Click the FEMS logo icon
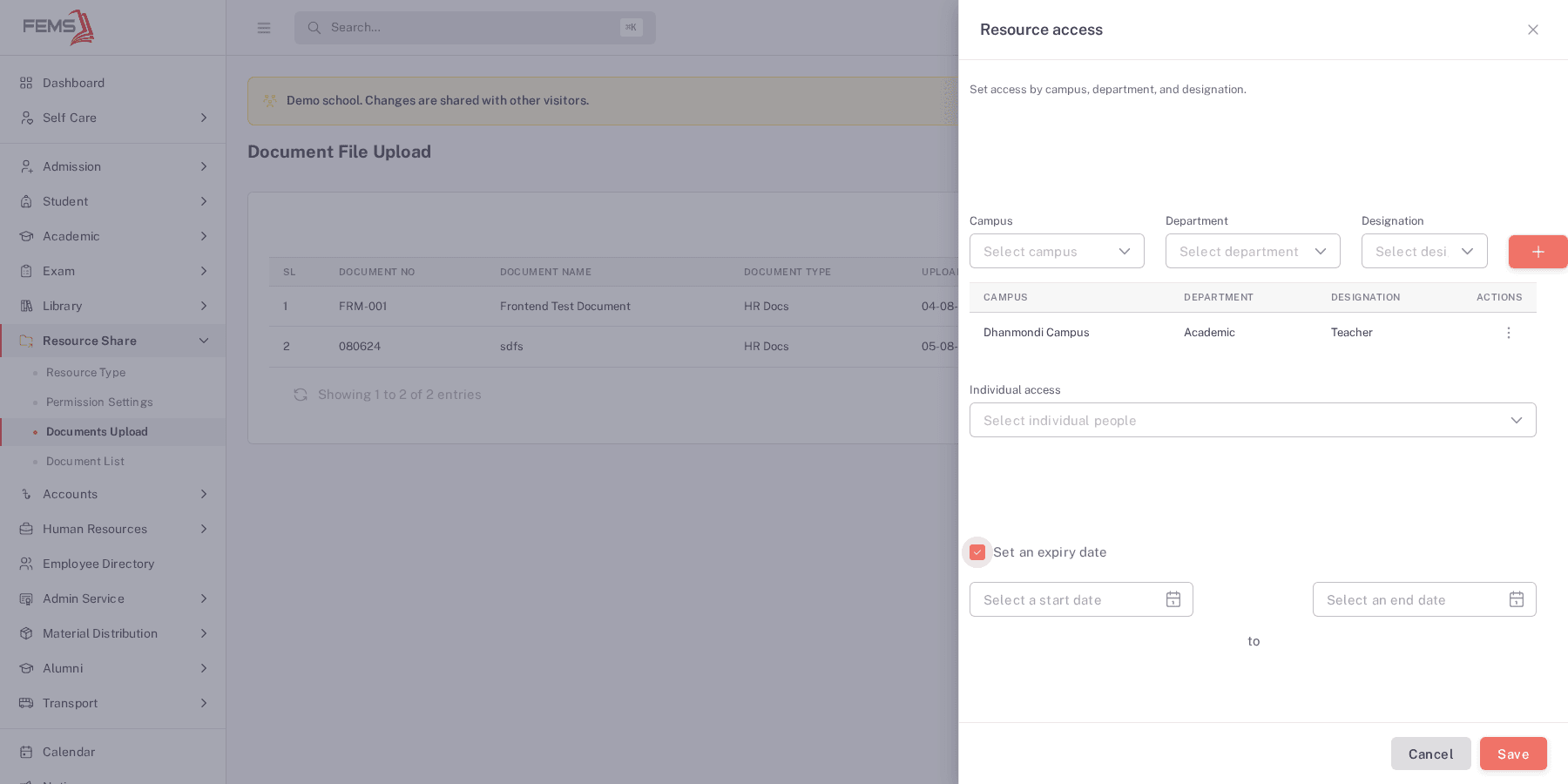Viewport: 1568px width, 784px height. (58, 27)
